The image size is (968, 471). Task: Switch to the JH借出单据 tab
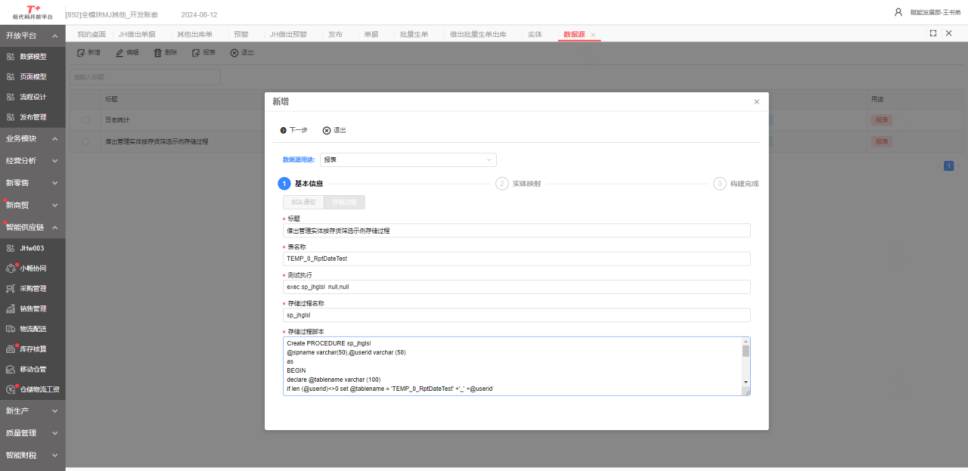(x=137, y=34)
